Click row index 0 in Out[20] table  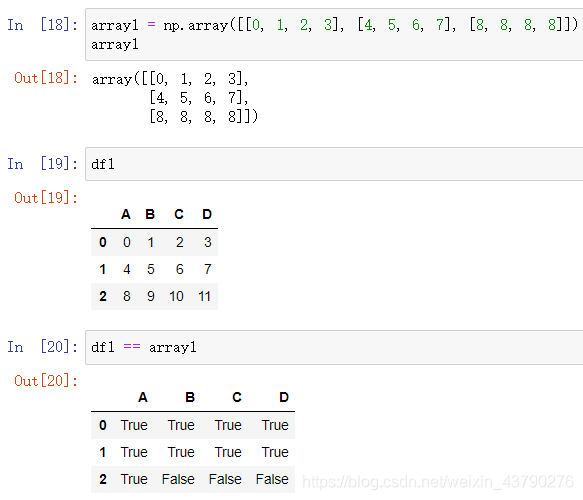[x=103, y=425]
